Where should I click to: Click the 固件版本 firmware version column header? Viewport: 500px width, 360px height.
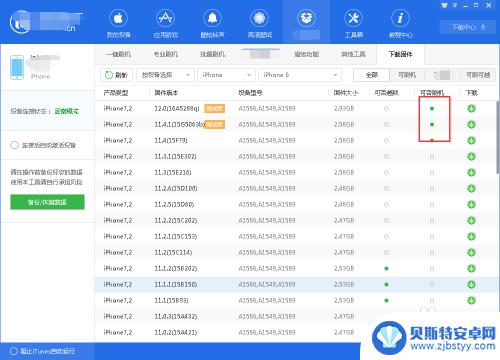coord(166,93)
